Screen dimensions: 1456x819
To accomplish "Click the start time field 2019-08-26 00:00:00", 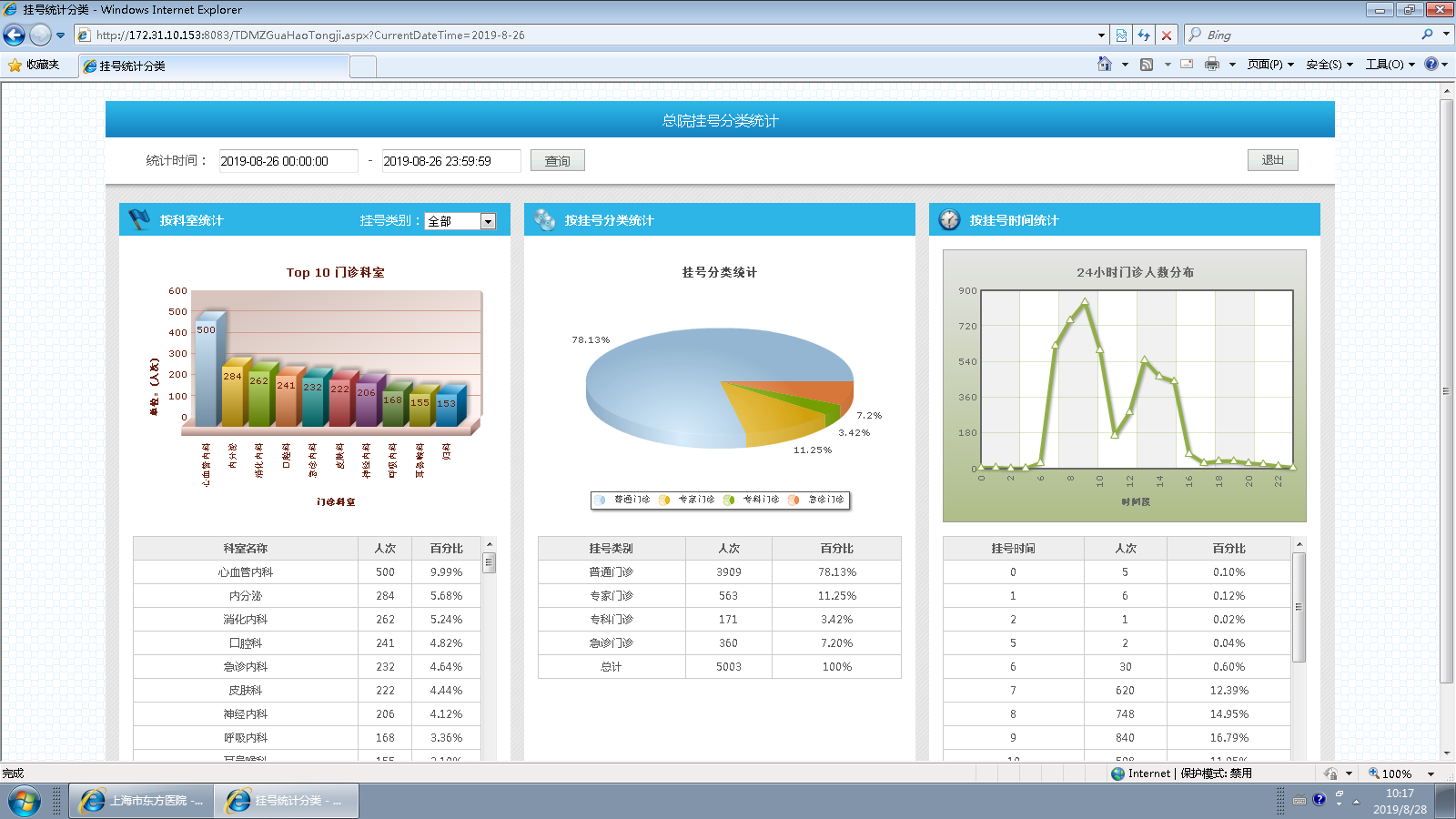I will [x=288, y=161].
